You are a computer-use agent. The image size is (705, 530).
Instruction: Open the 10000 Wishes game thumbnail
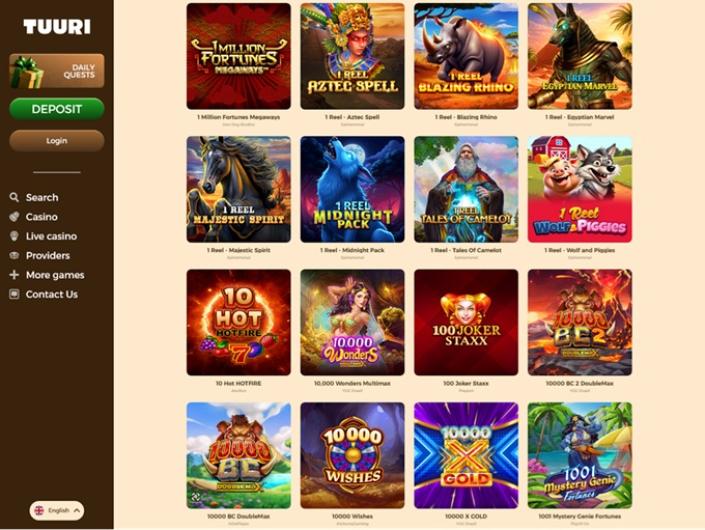pos(352,455)
